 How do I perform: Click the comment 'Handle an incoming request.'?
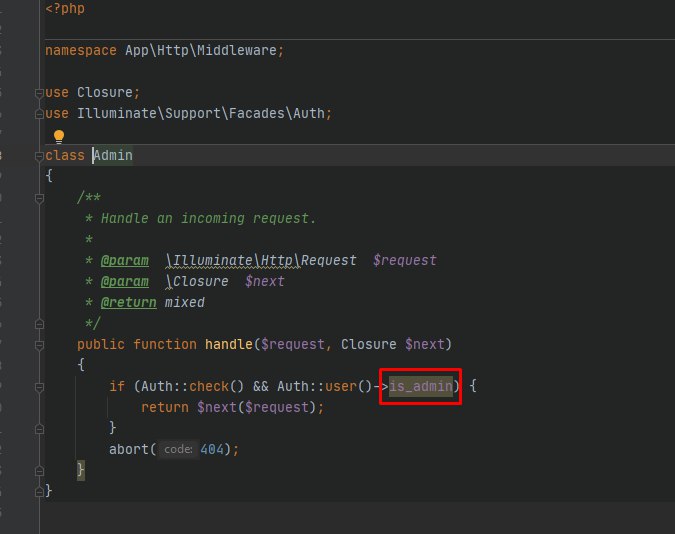pyautogui.click(x=208, y=218)
